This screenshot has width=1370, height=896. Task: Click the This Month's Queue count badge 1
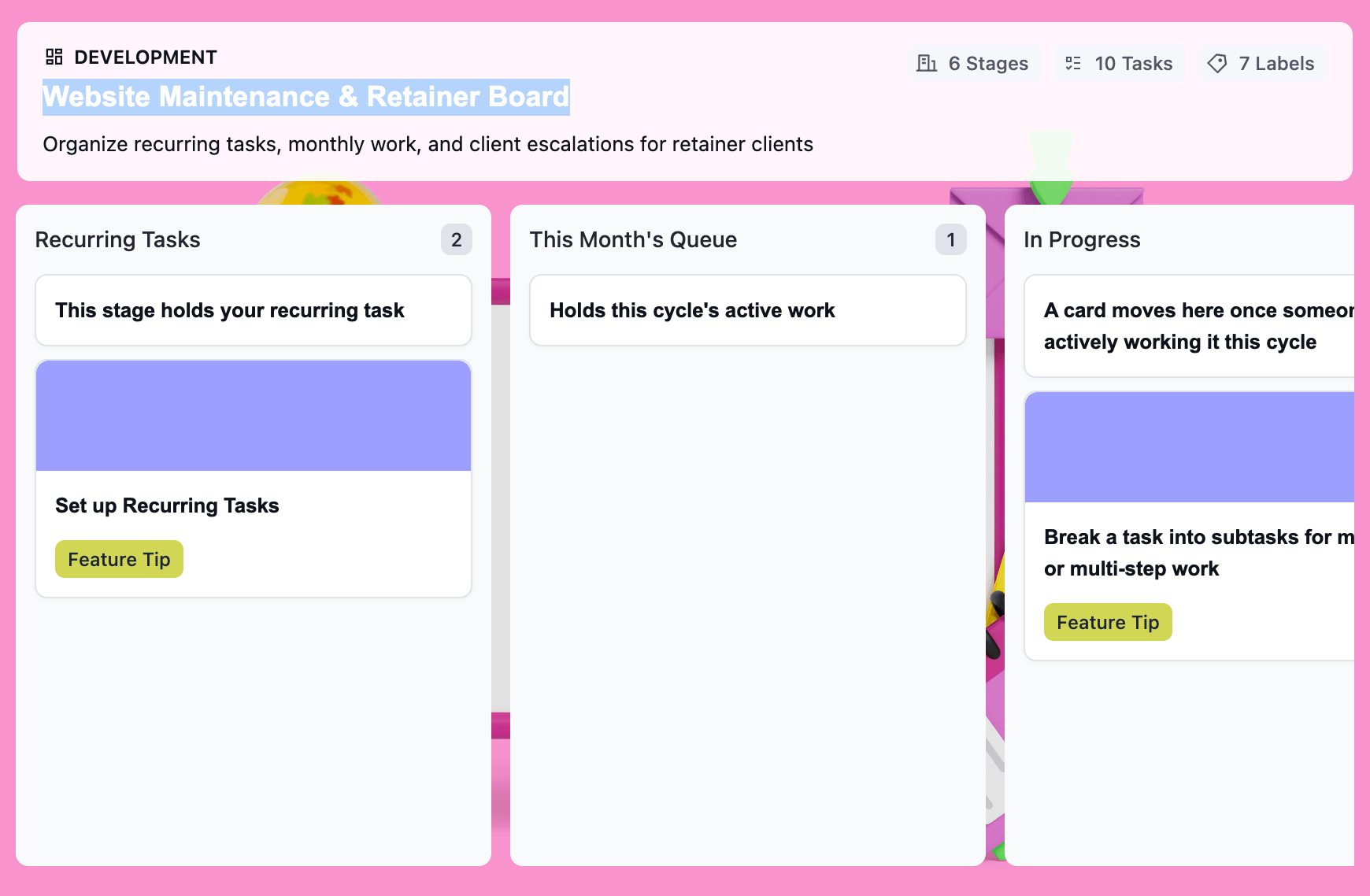(951, 239)
